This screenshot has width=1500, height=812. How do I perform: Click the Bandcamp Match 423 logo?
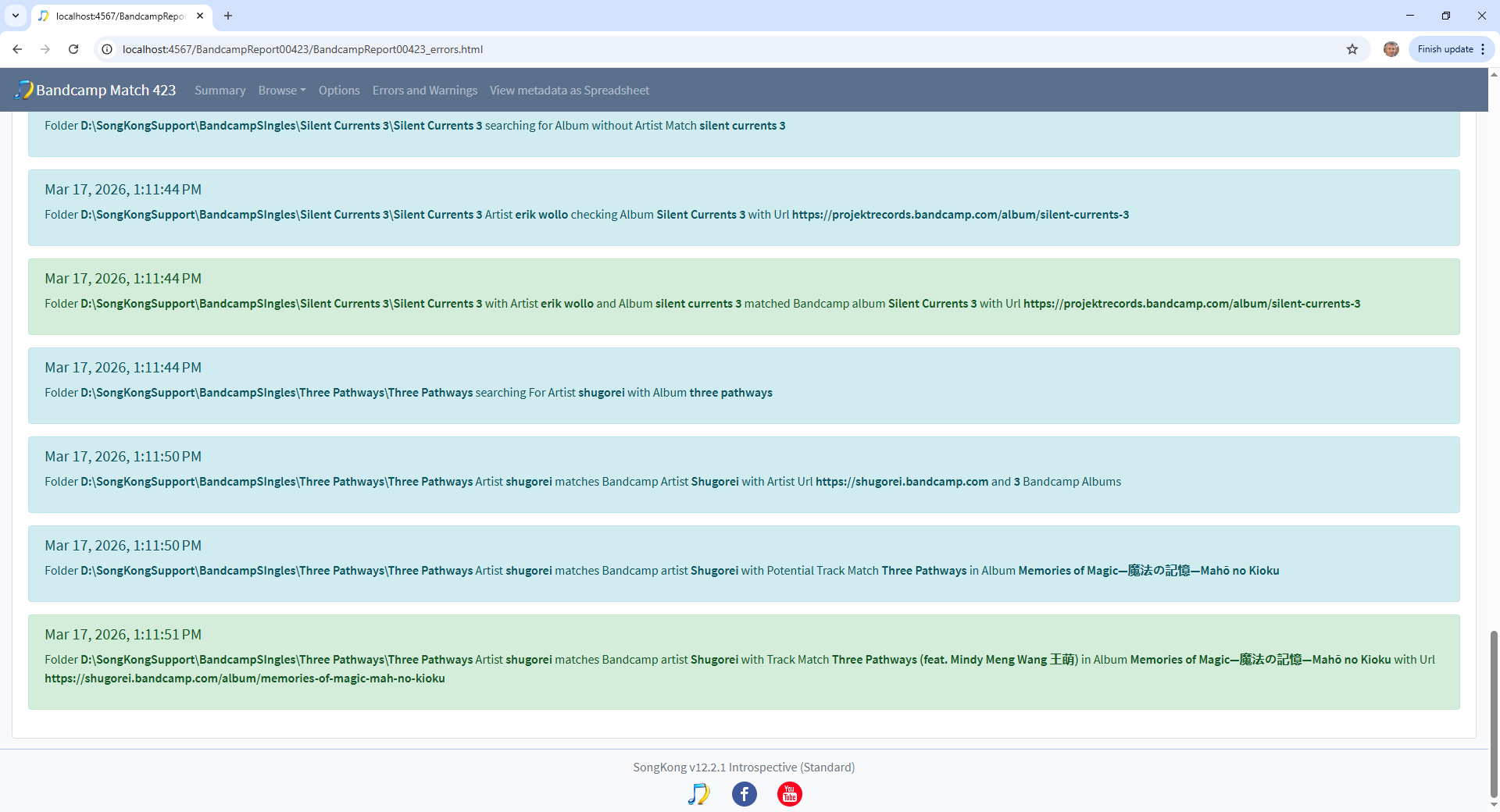point(95,91)
